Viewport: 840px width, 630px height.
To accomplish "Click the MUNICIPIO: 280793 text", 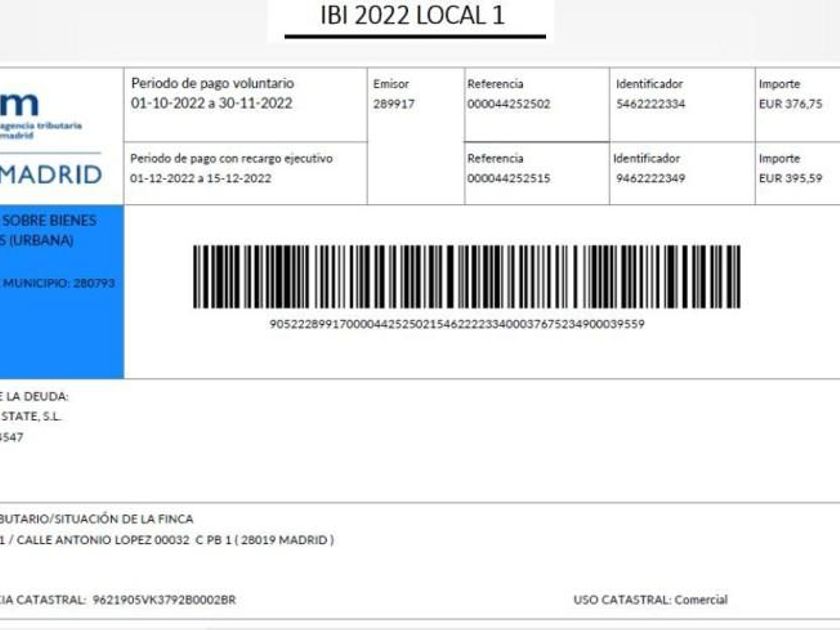I will 58,283.
